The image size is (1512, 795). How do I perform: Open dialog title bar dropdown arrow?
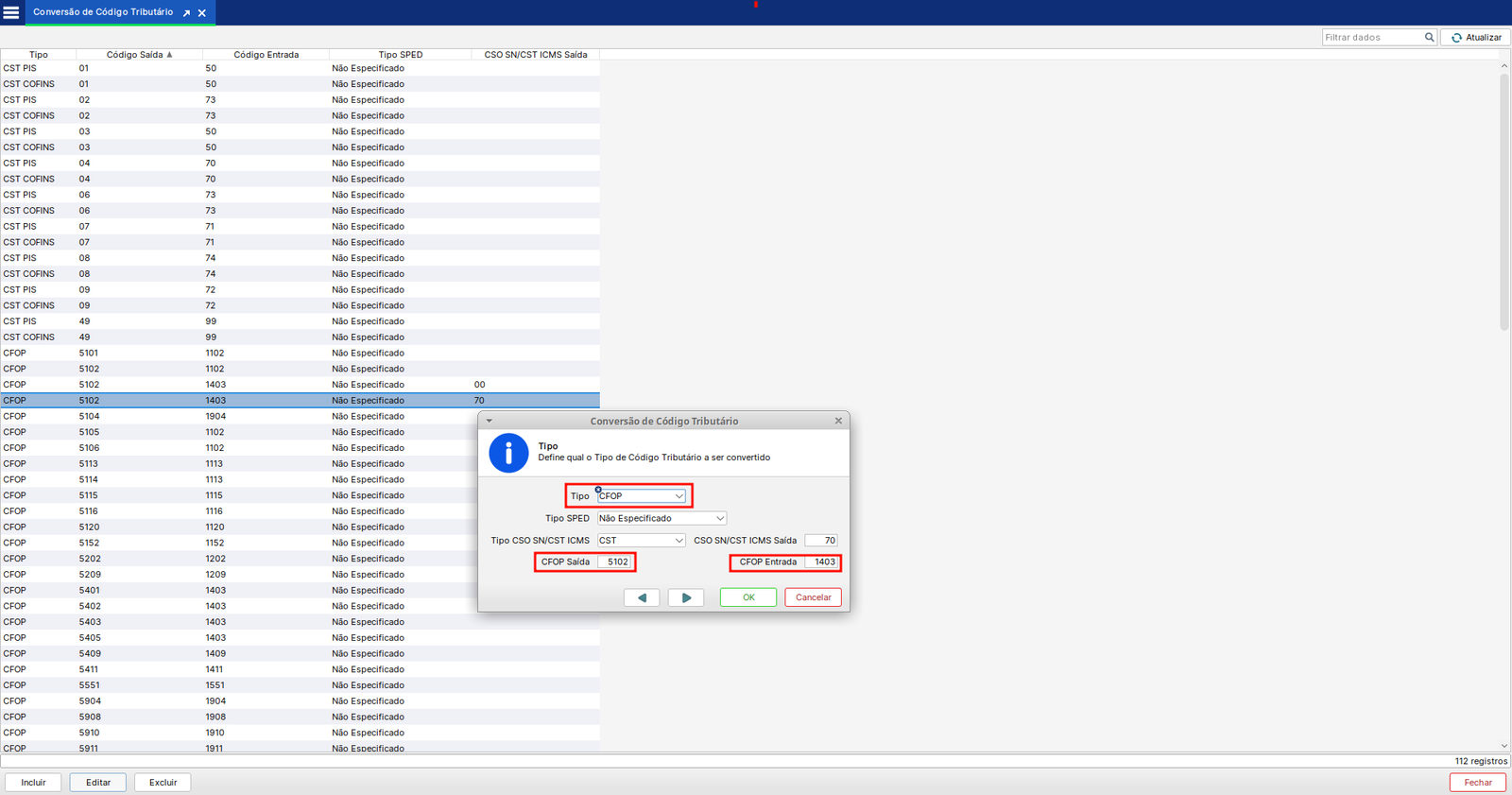(x=490, y=422)
